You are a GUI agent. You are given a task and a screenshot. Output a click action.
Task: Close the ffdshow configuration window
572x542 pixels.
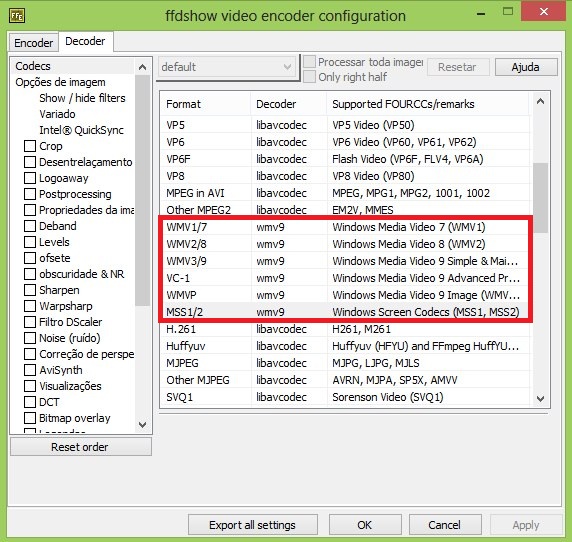click(x=544, y=12)
